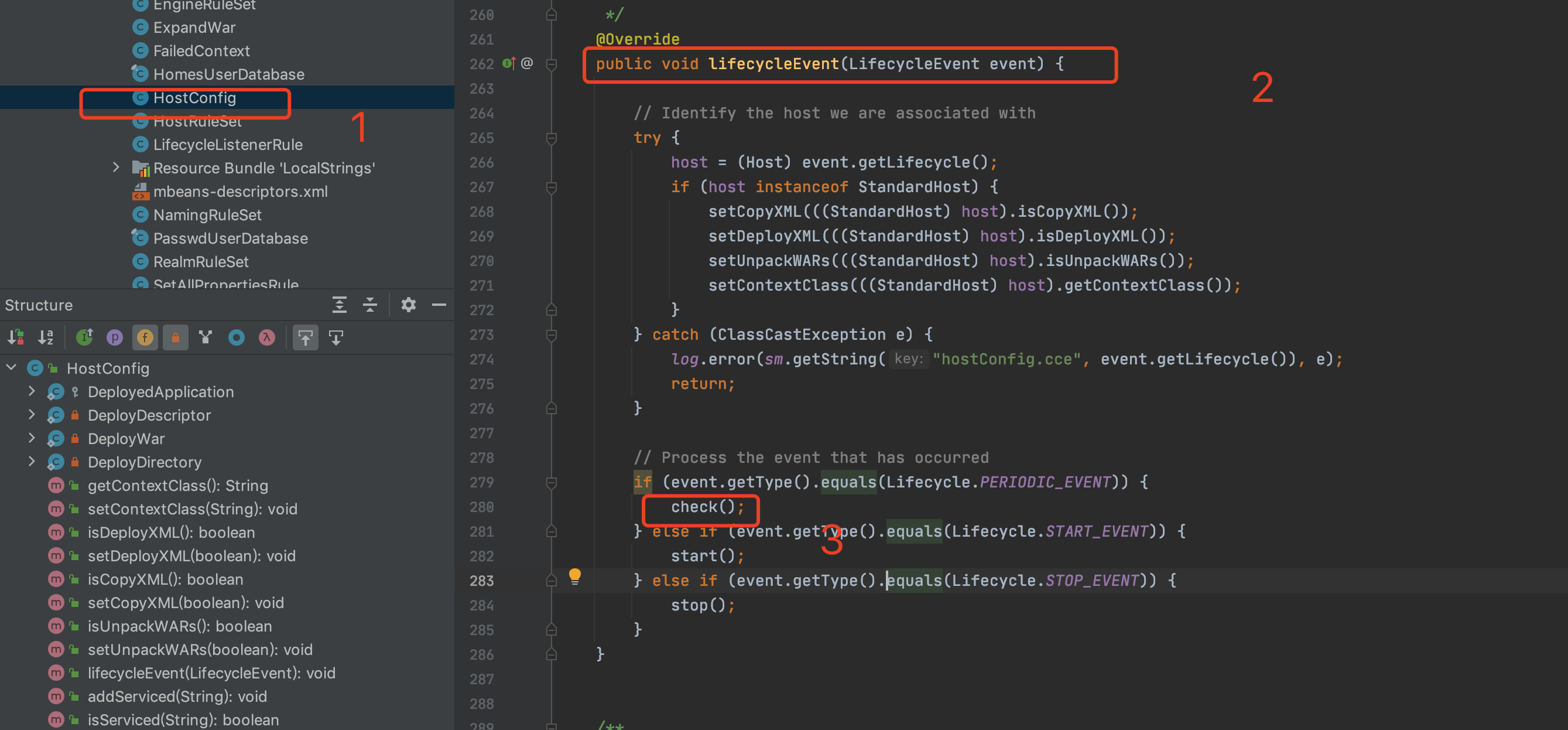1568x730 pixels.
Task: Hide the Structure panel with minus button
Action: point(439,305)
